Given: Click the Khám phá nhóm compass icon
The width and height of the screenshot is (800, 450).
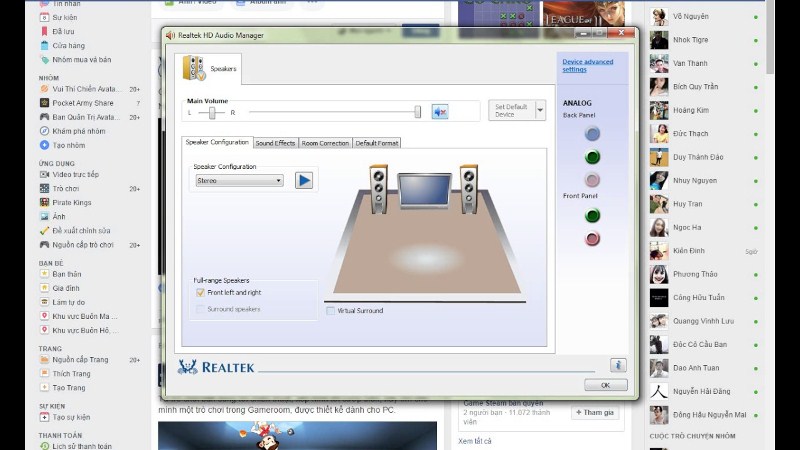Looking at the screenshot, I should [44, 131].
